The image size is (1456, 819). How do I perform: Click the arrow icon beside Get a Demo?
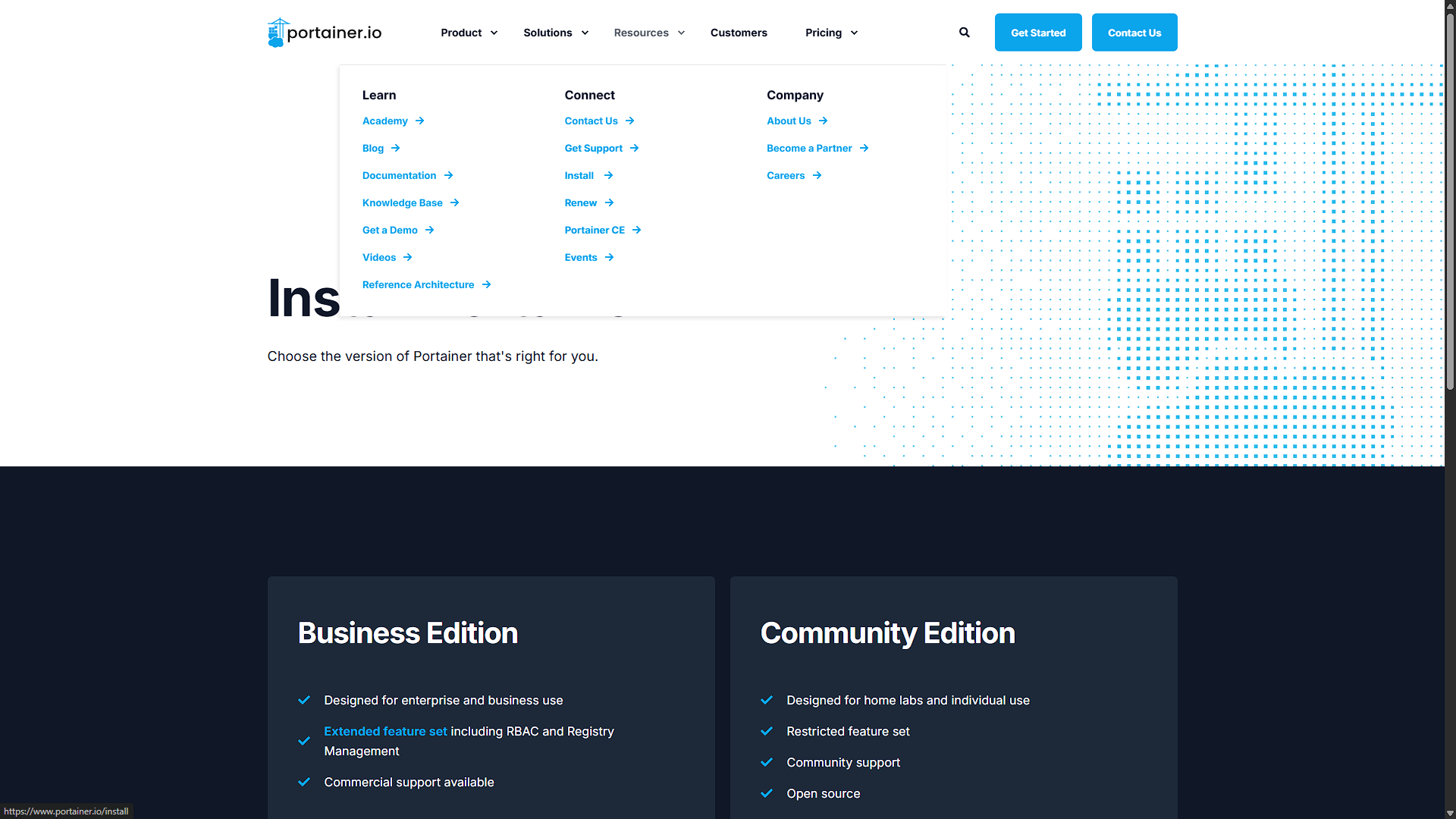pyautogui.click(x=429, y=230)
